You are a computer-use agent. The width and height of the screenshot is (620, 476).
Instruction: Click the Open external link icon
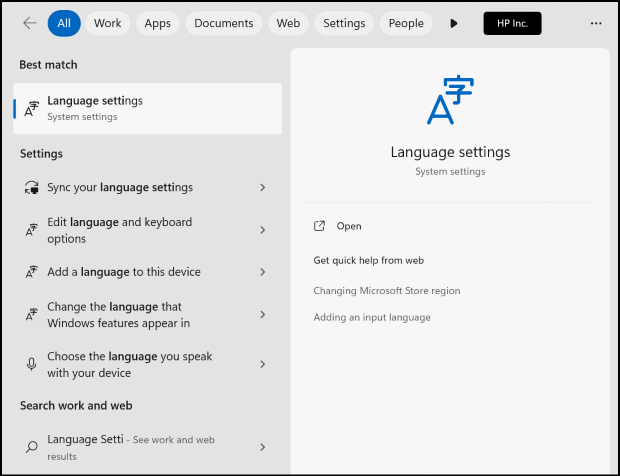[x=320, y=226]
